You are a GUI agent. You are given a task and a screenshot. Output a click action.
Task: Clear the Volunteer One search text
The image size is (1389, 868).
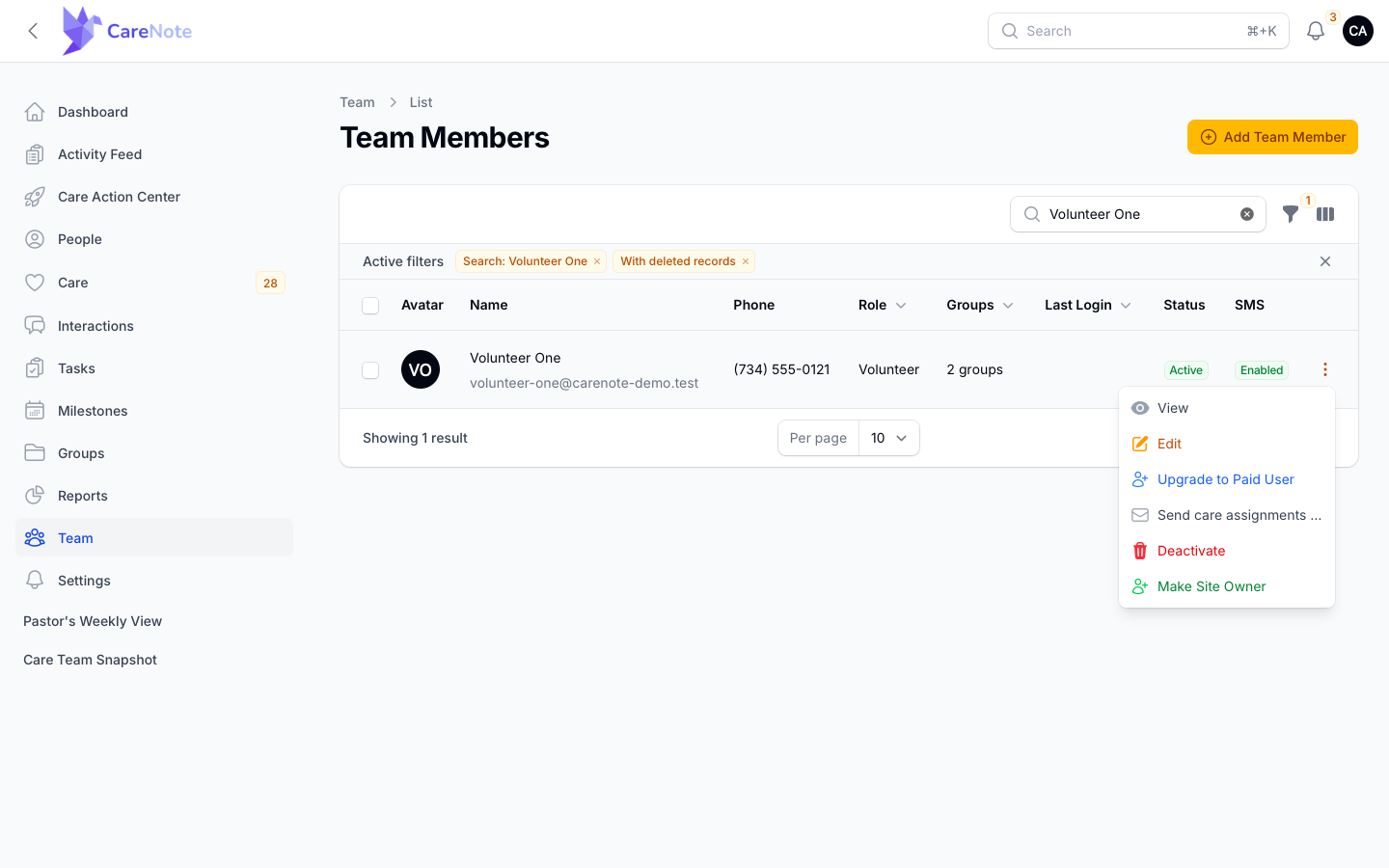(1247, 214)
